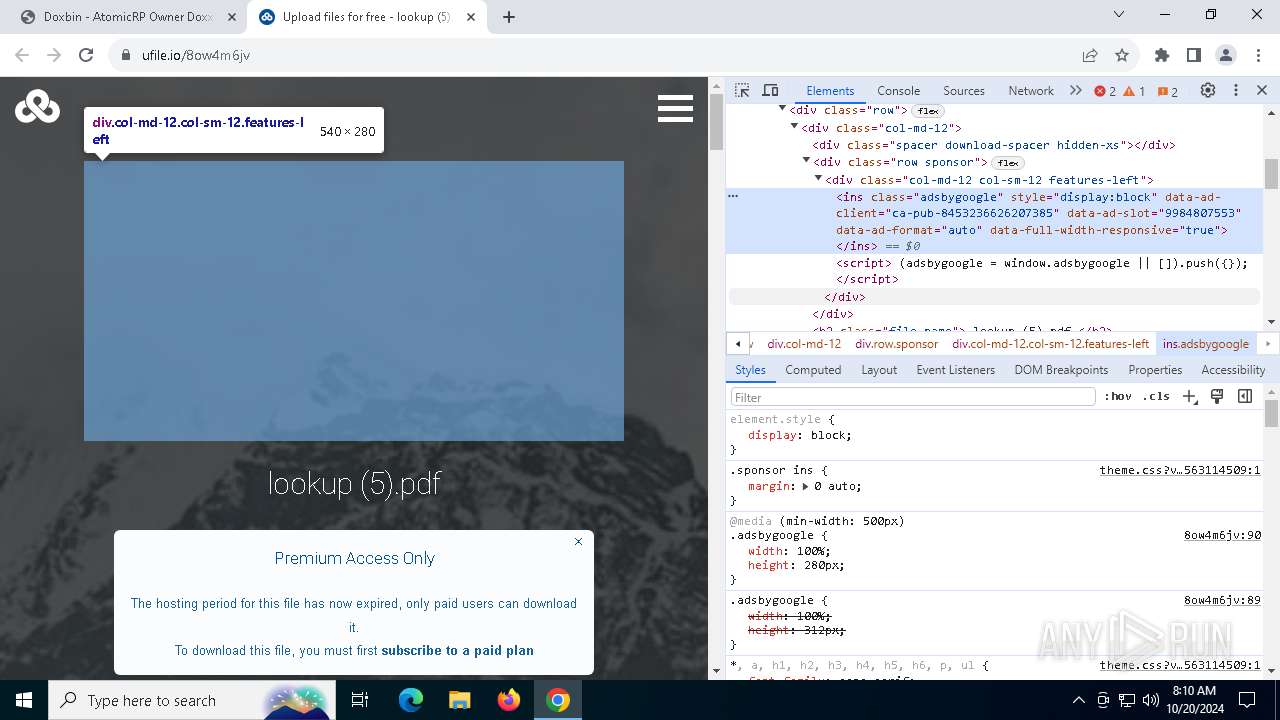Open the Properties pane tab
Viewport: 1280px width, 720px height.
point(1155,370)
